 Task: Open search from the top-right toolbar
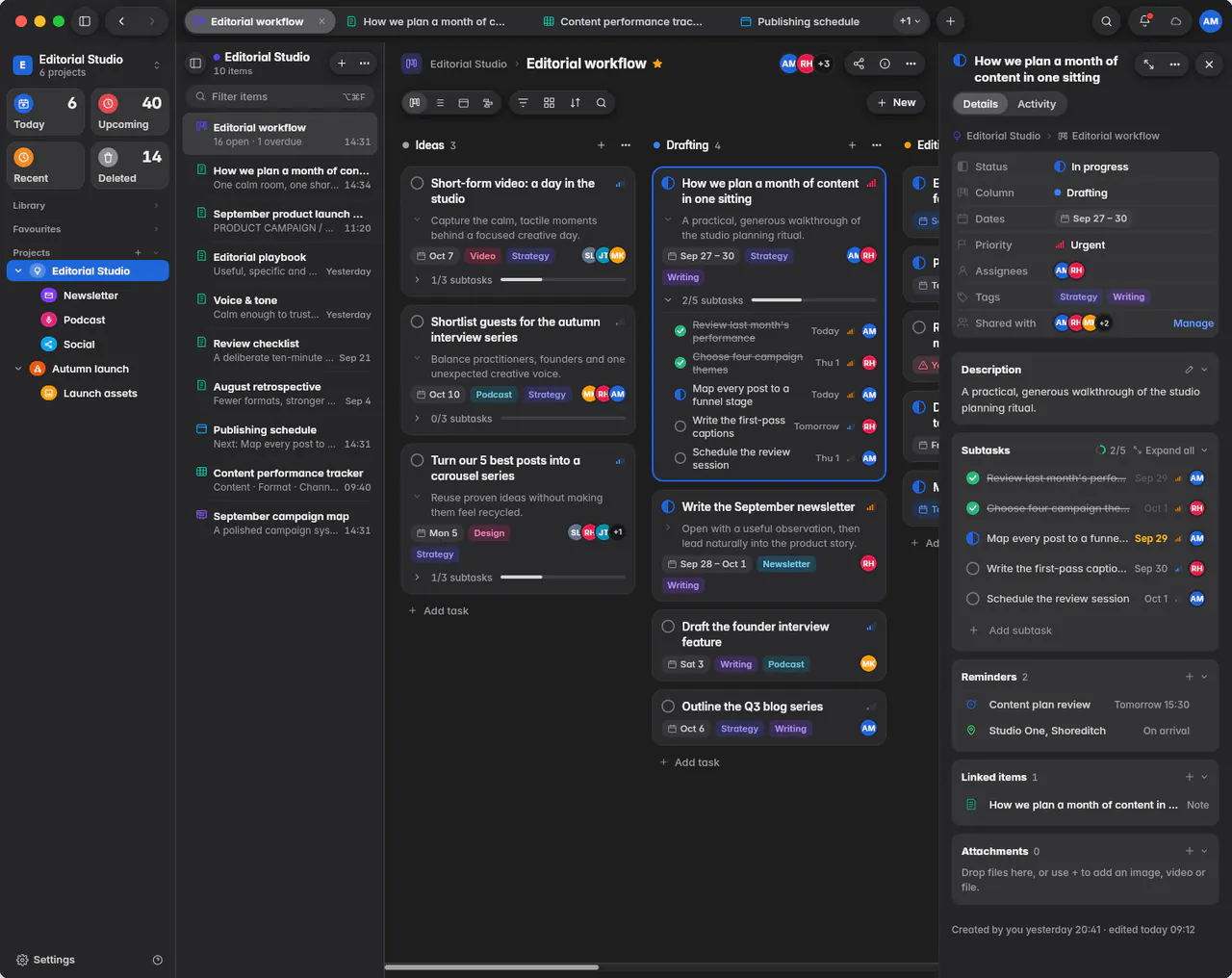click(x=1107, y=21)
